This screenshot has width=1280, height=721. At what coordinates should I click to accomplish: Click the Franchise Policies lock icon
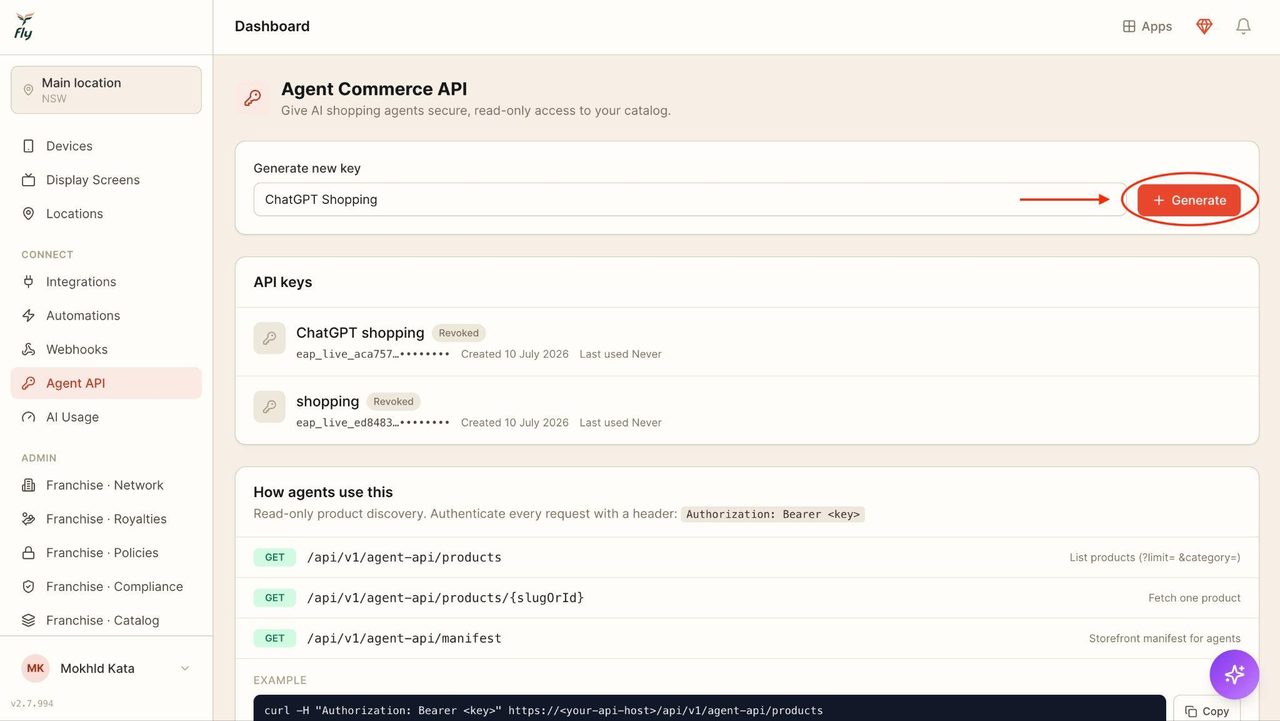pyautogui.click(x=28, y=553)
